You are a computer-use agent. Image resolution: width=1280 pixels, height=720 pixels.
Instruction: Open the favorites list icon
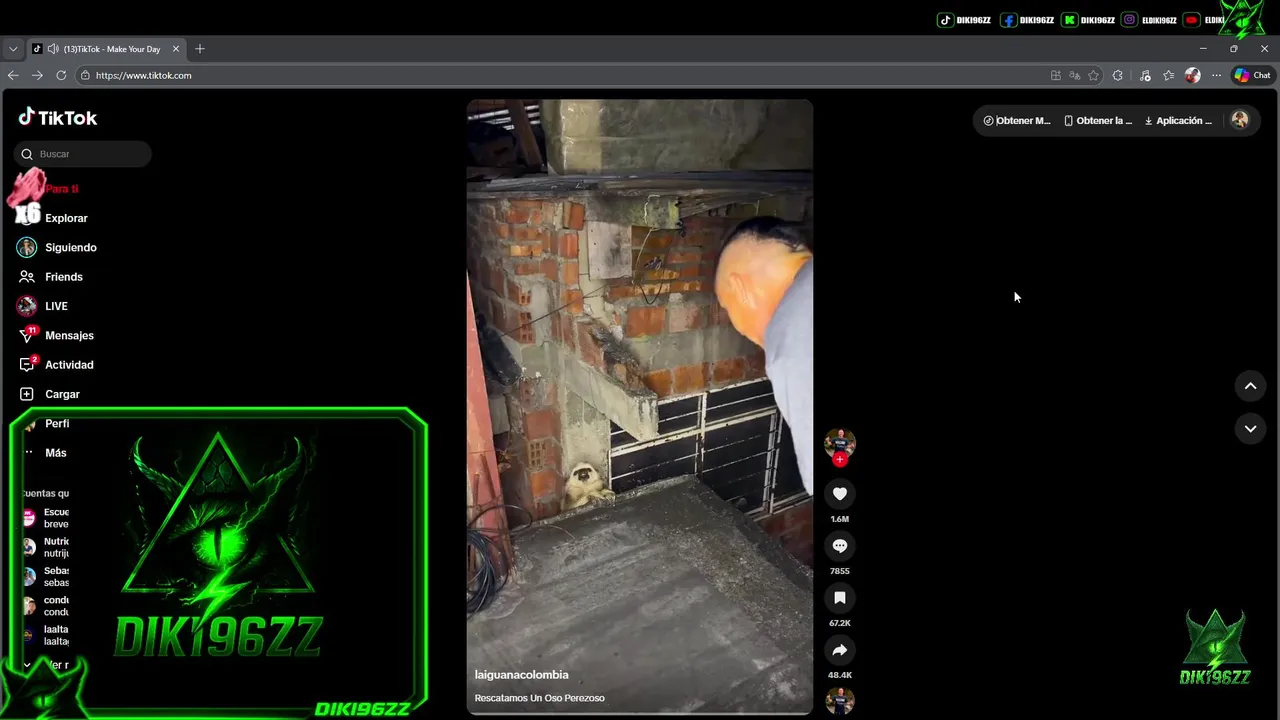pos(1169,75)
